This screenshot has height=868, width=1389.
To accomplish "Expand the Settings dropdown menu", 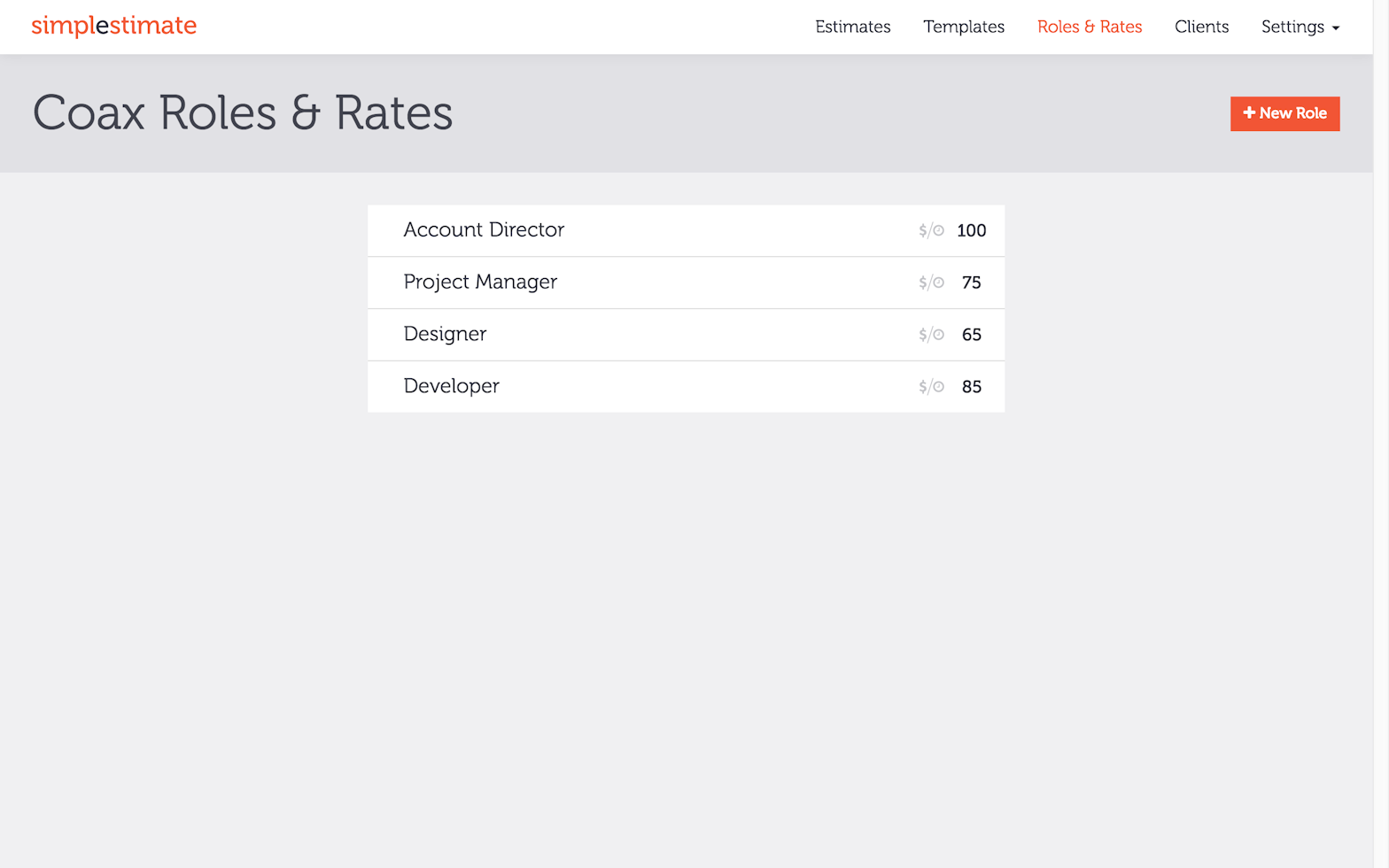I will [x=1300, y=27].
